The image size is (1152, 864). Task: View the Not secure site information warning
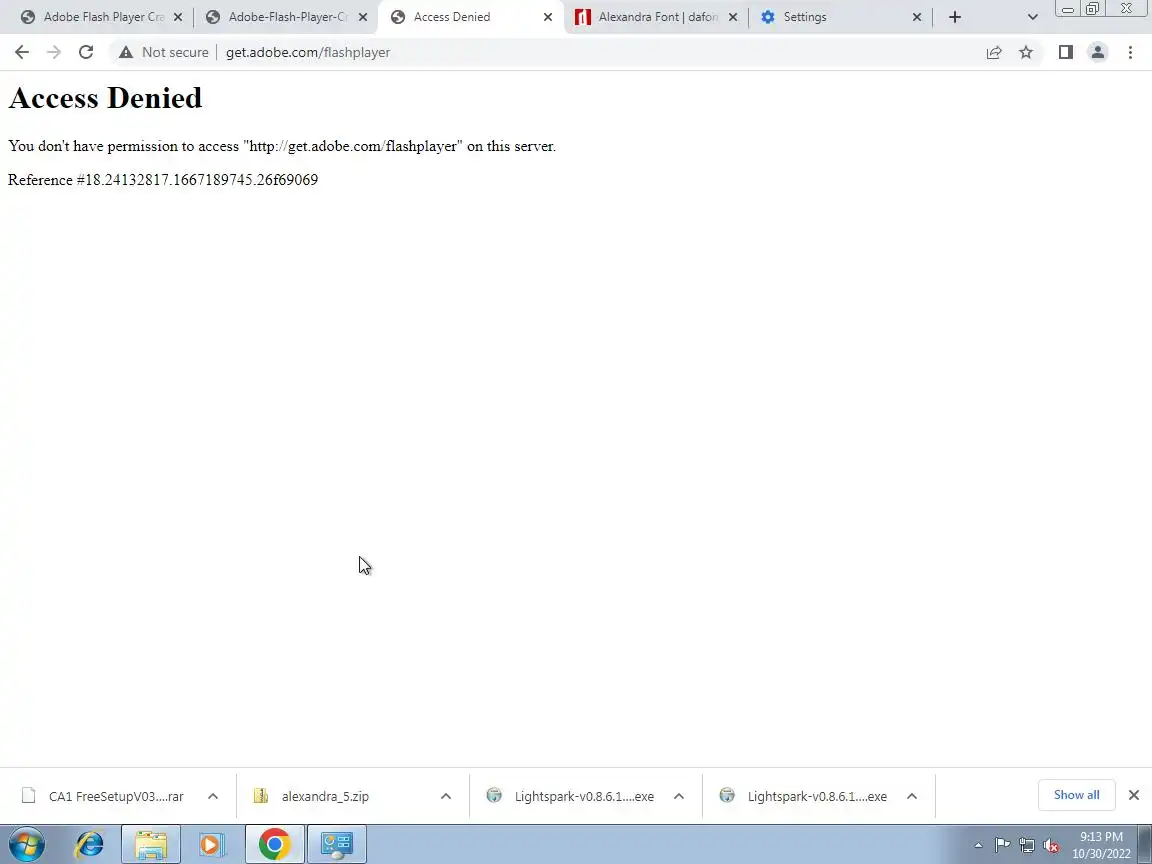(164, 52)
